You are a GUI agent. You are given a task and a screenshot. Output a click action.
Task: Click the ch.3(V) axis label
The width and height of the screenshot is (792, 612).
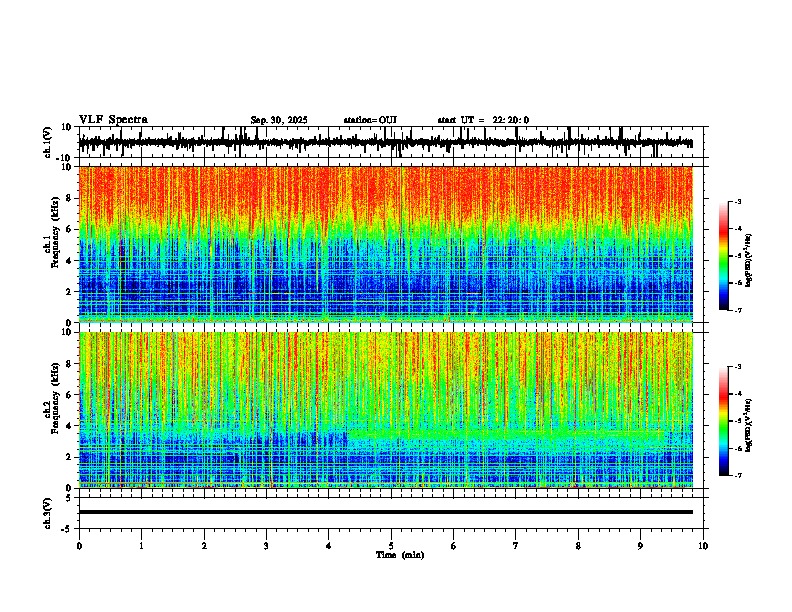48,513
